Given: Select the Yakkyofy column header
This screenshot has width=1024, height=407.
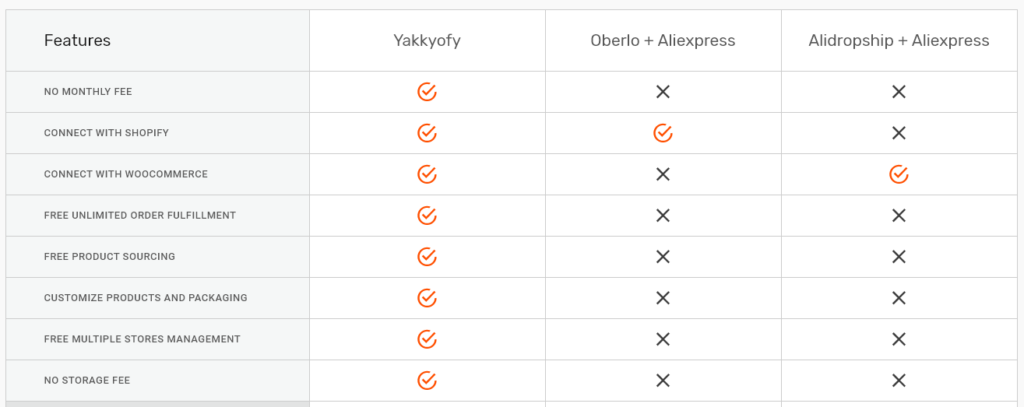Looking at the screenshot, I should pyautogui.click(x=427, y=41).
